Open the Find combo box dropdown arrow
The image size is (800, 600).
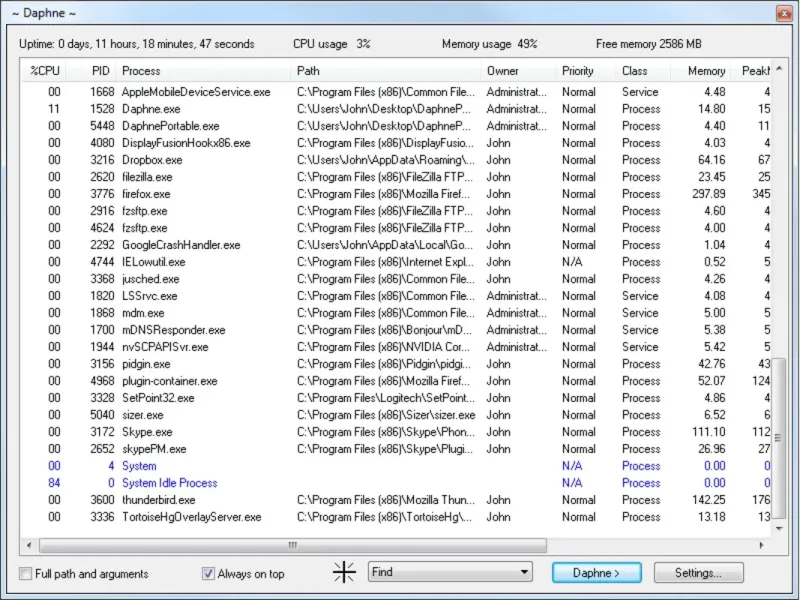[524, 572]
